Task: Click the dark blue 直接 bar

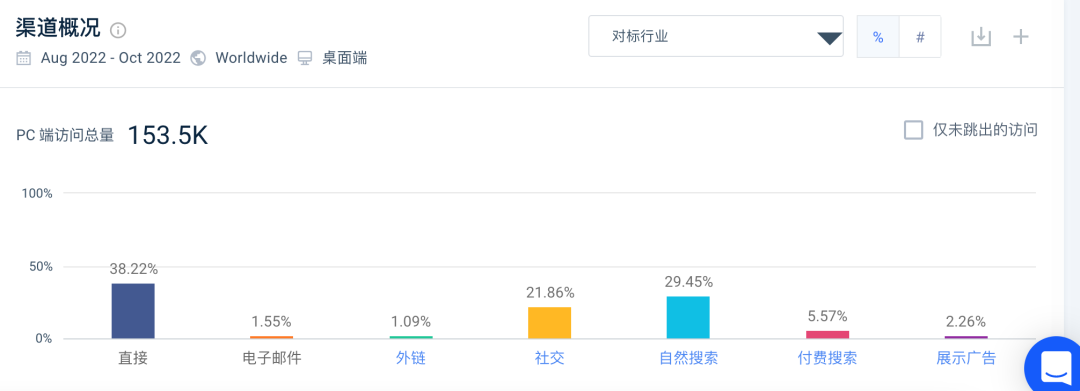Action: point(133,311)
